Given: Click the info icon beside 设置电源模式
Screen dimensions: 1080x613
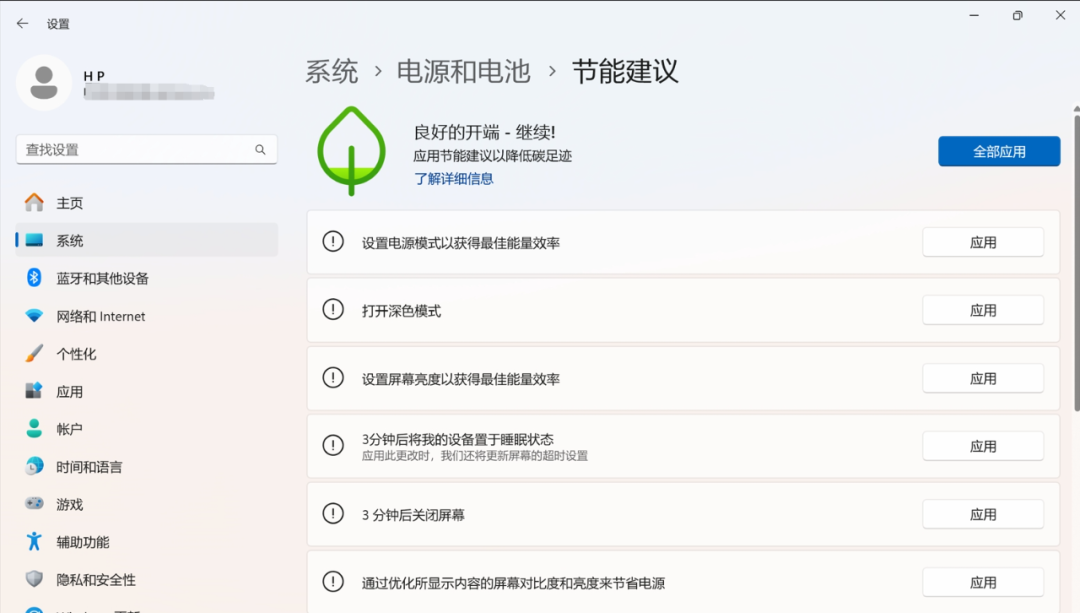Looking at the screenshot, I should click(333, 242).
